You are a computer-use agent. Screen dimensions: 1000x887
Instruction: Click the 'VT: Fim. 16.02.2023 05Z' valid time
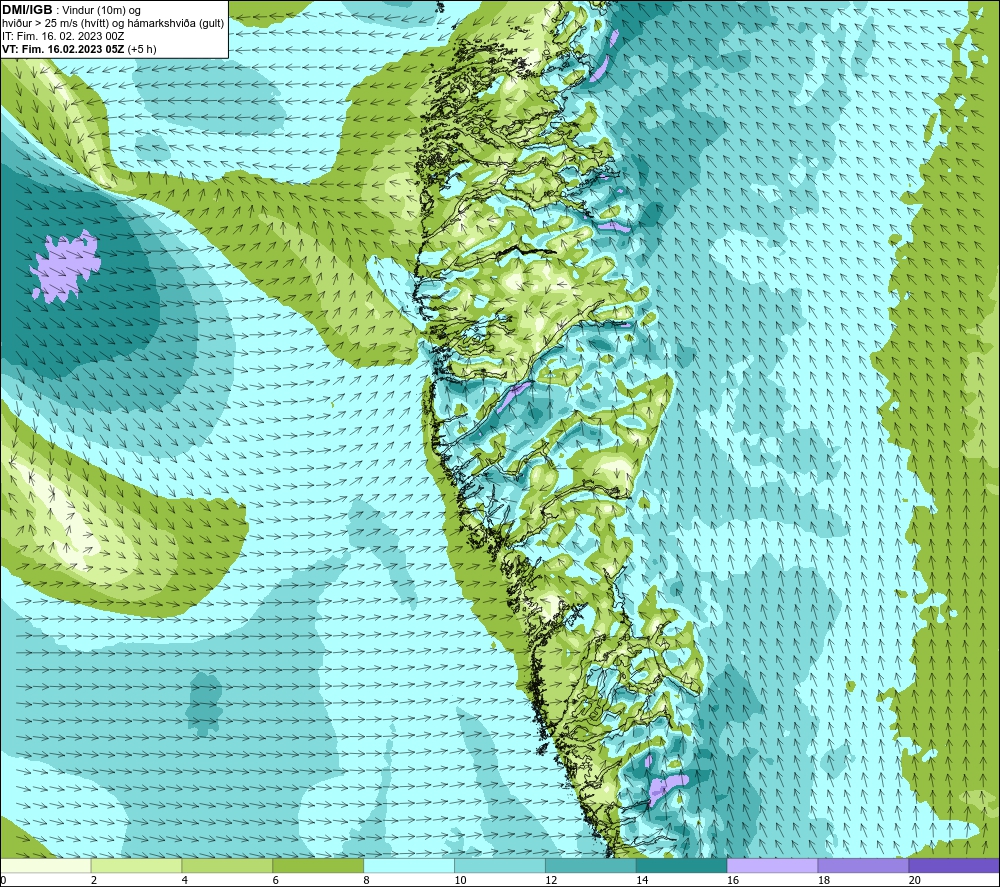click(63, 49)
